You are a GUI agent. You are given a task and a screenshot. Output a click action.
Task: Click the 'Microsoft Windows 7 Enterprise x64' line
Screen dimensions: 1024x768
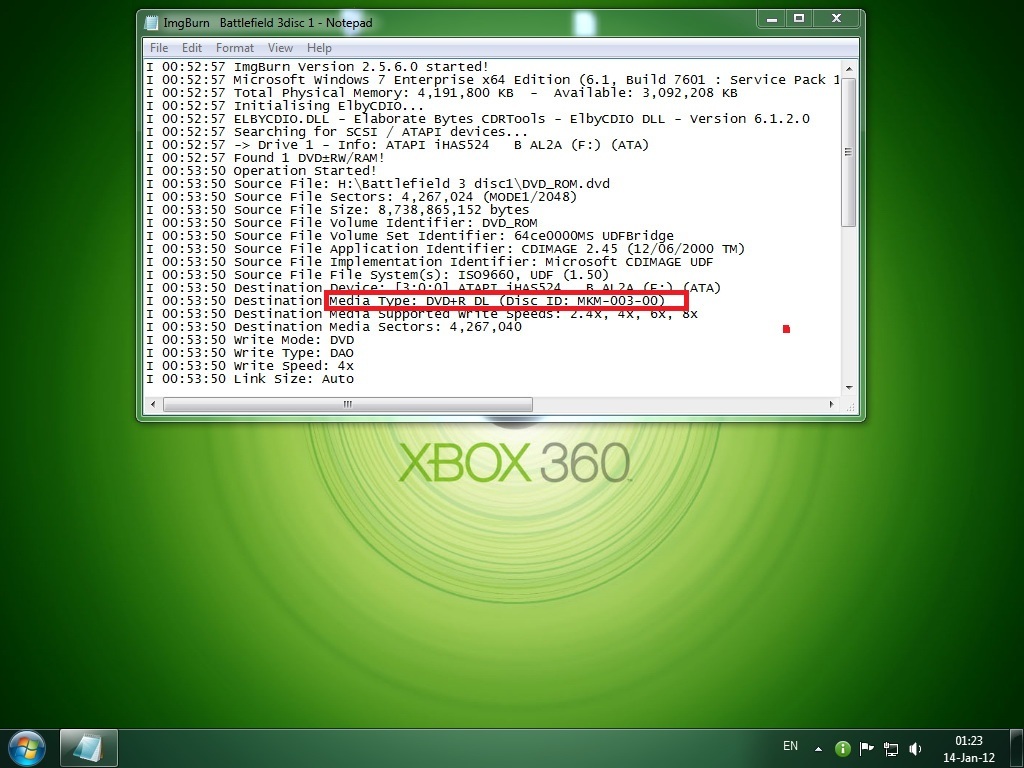point(493,80)
